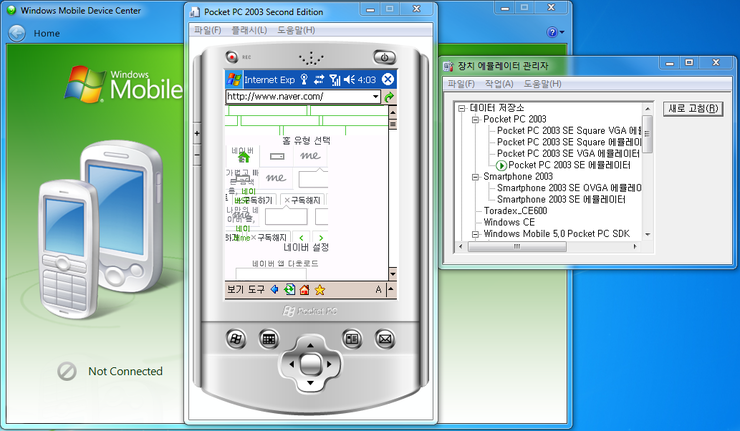Click the D-pad up arrow
The image size is (740, 431).
(310, 346)
